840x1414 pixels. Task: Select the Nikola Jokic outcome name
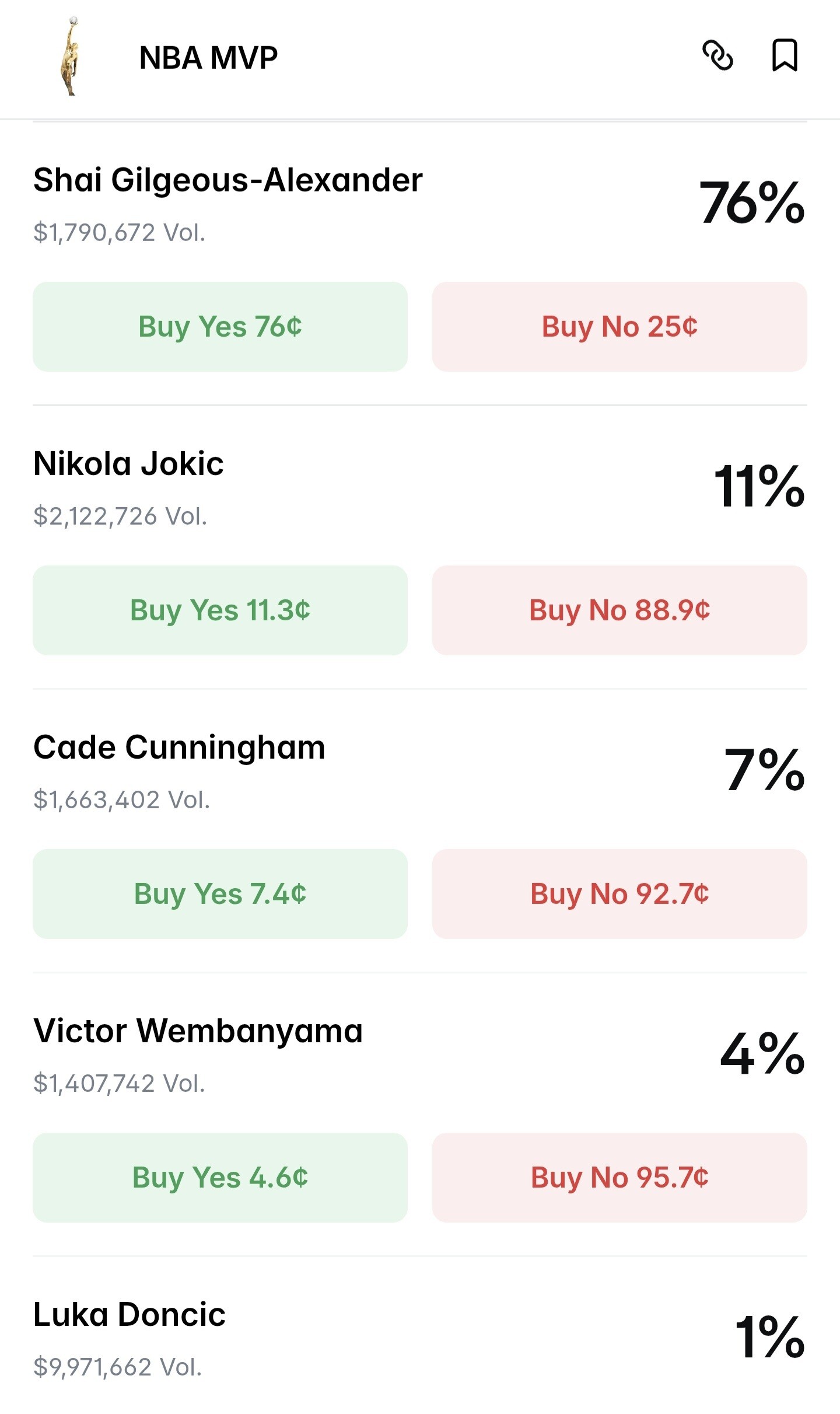coord(128,464)
